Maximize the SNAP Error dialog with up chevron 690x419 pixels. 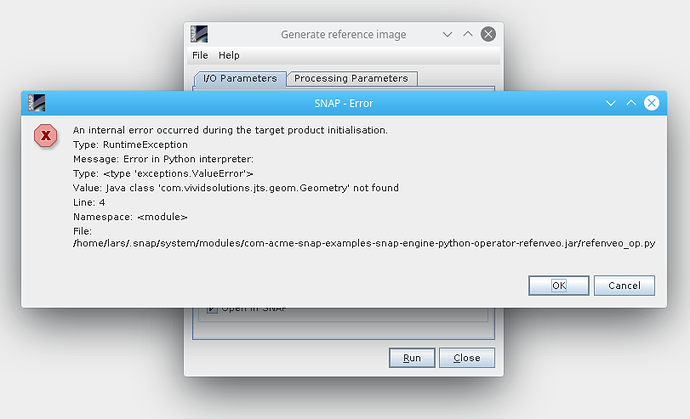pos(631,103)
